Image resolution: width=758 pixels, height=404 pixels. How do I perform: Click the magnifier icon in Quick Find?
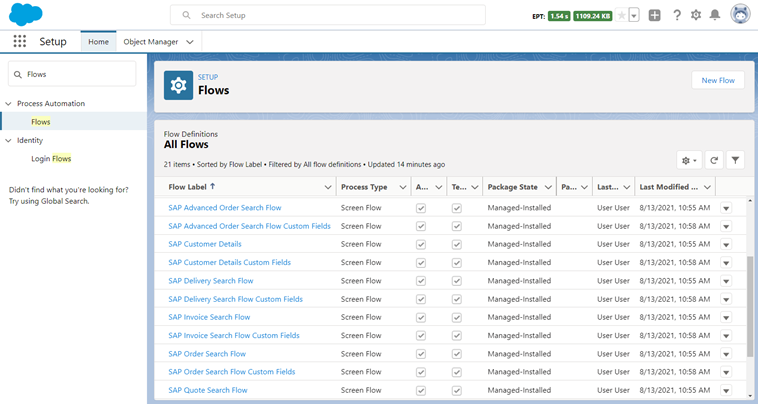tap(18, 74)
